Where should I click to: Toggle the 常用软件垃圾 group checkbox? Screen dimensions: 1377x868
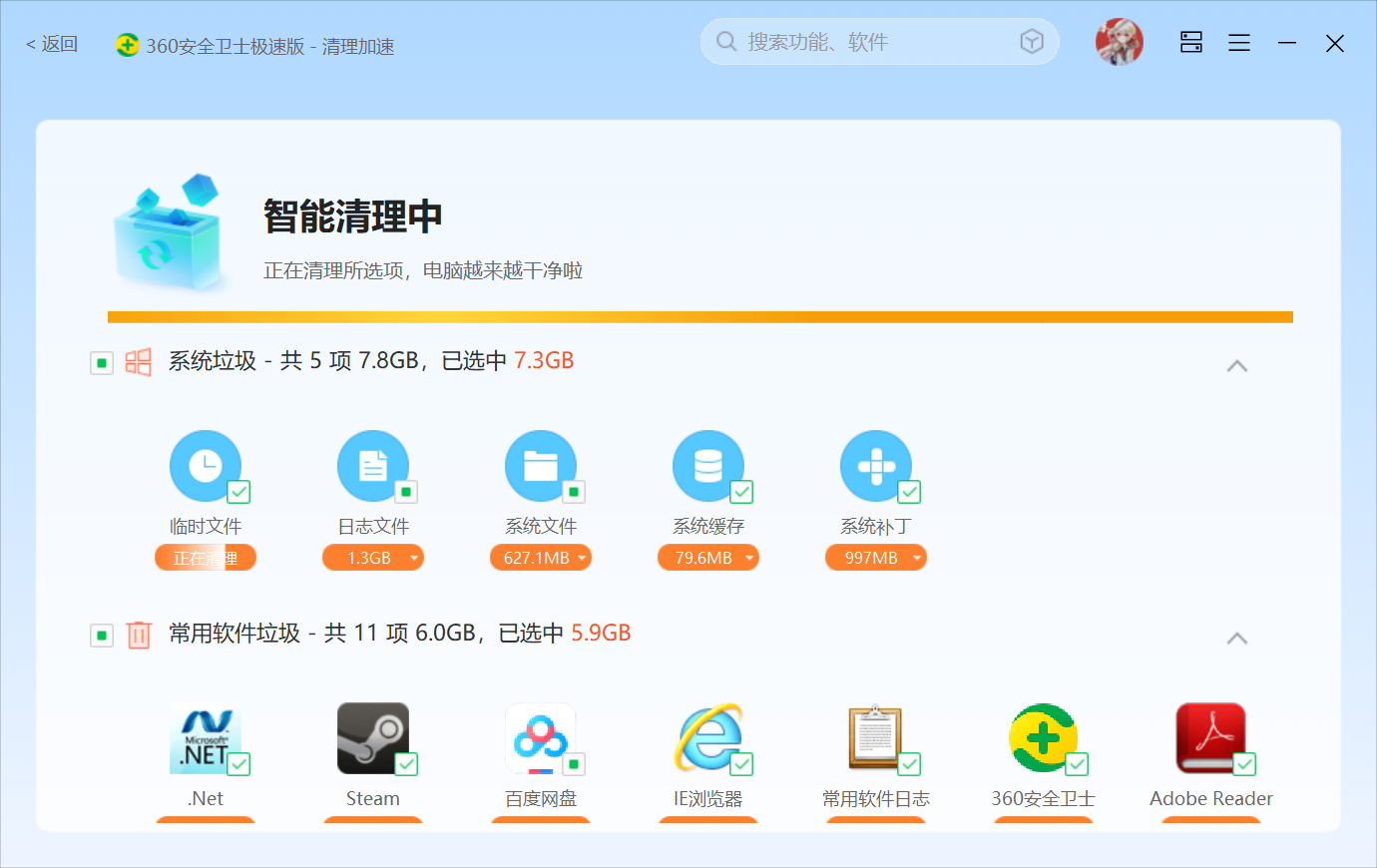click(102, 635)
